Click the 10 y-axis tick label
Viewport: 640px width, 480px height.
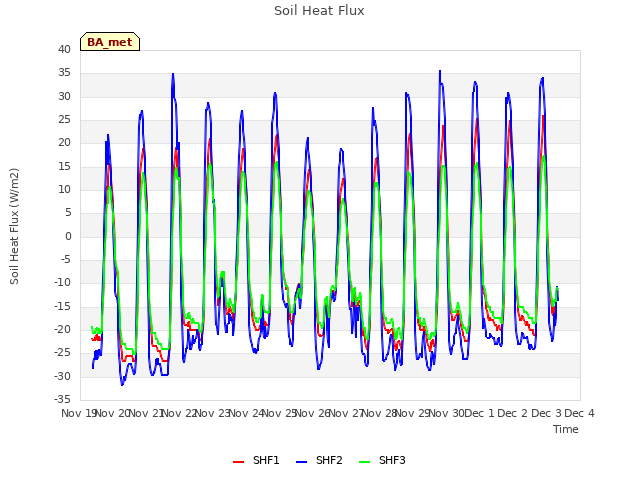(64, 189)
